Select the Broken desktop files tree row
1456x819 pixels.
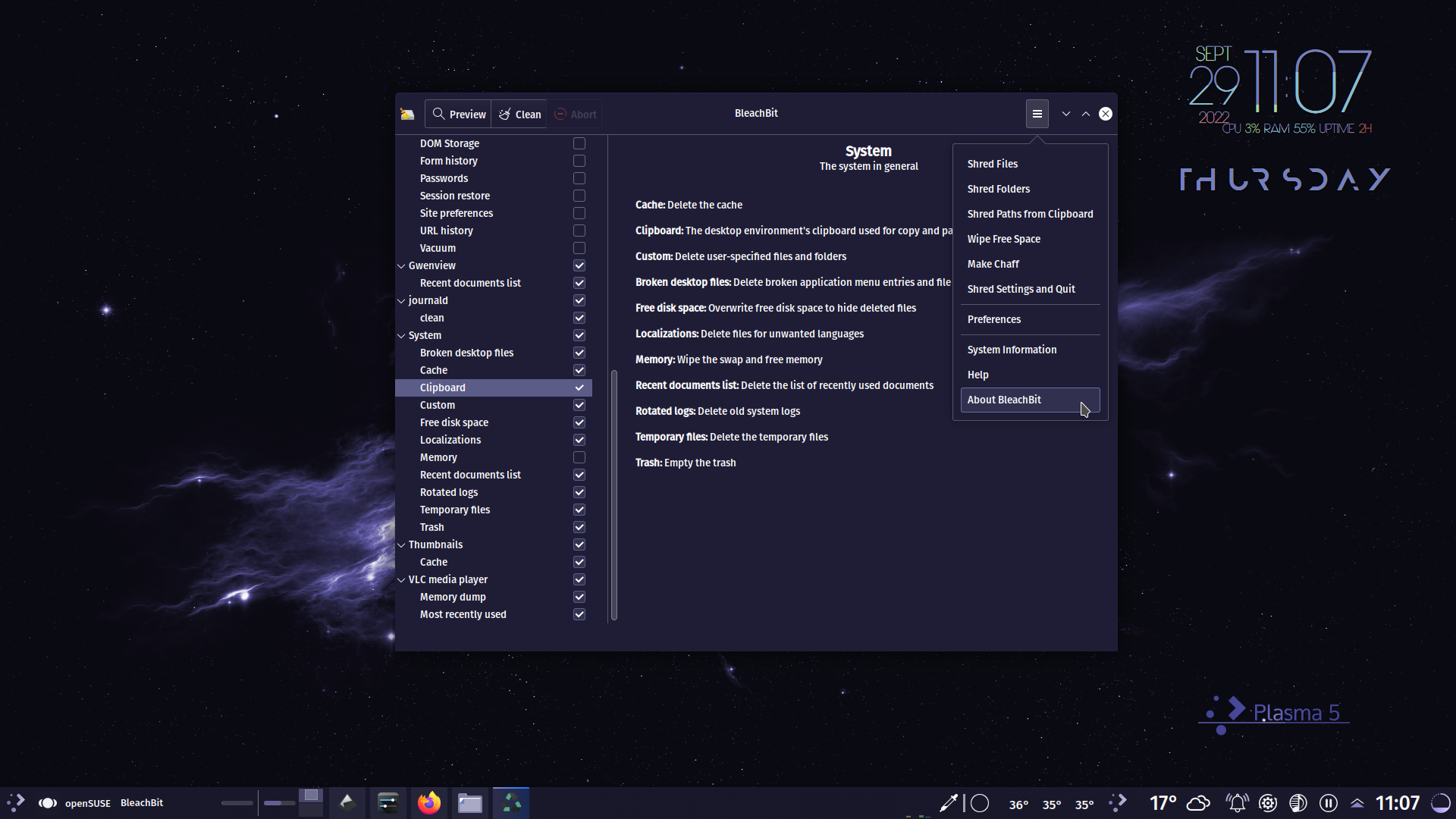pos(494,353)
